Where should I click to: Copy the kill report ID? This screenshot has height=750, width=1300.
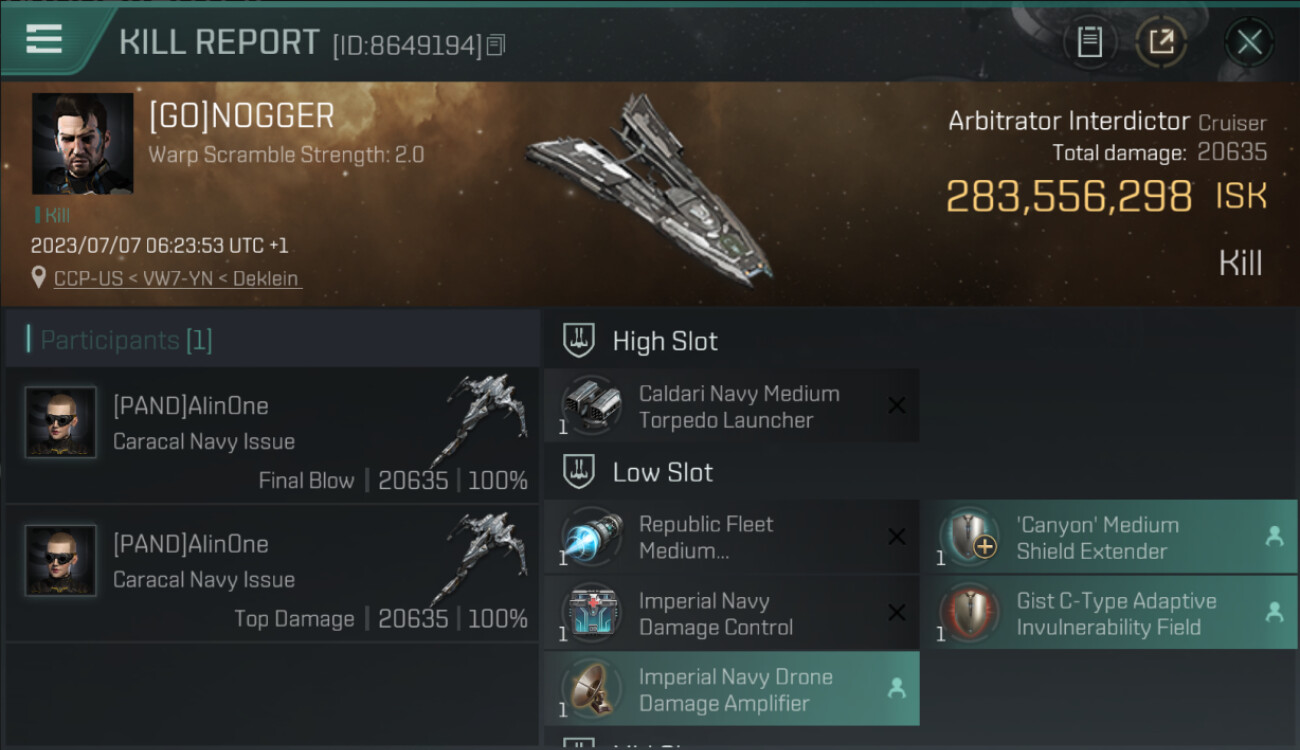[497, 45]
